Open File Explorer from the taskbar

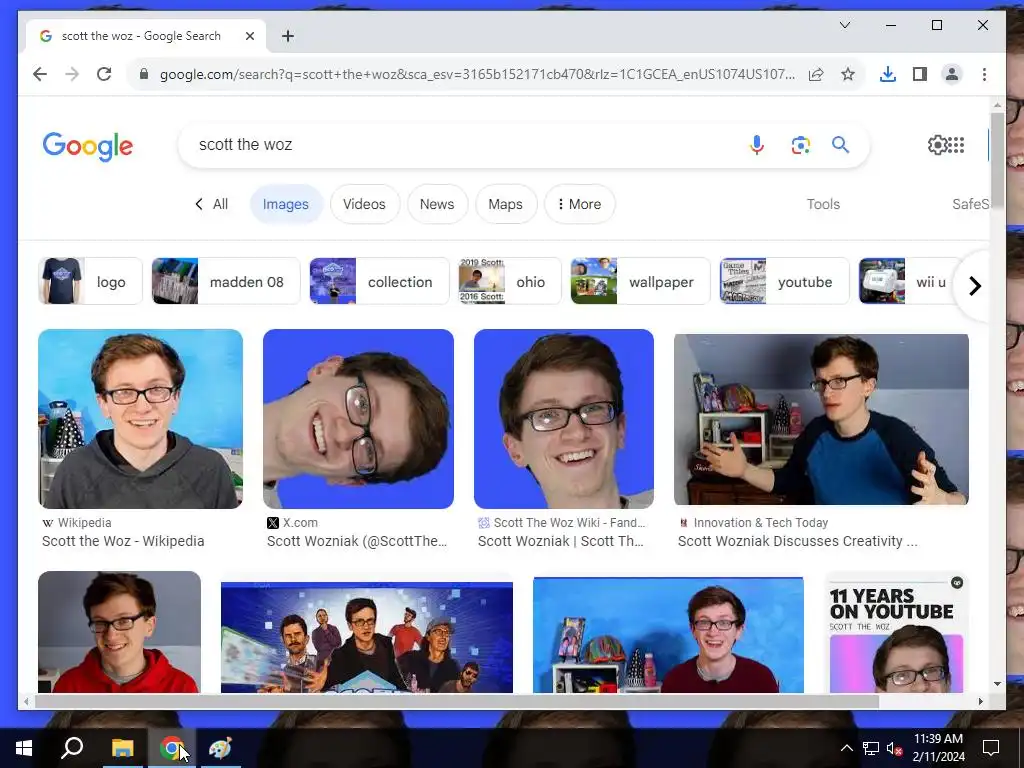pos(122,748)
